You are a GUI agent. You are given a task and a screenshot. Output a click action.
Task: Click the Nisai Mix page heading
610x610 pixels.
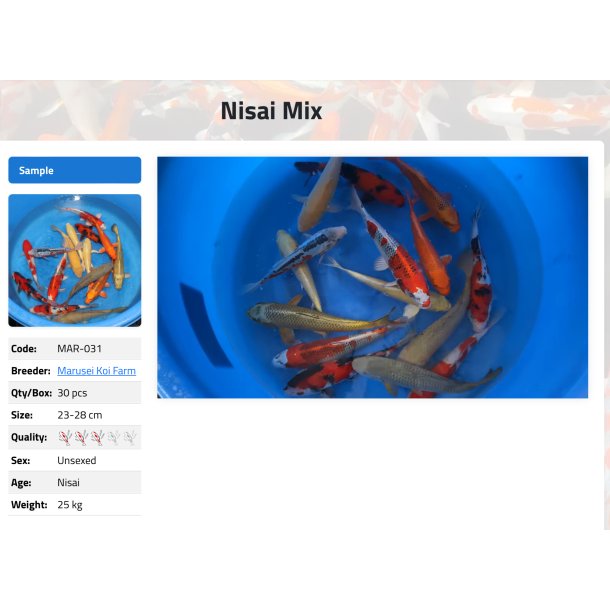point(271,111)
